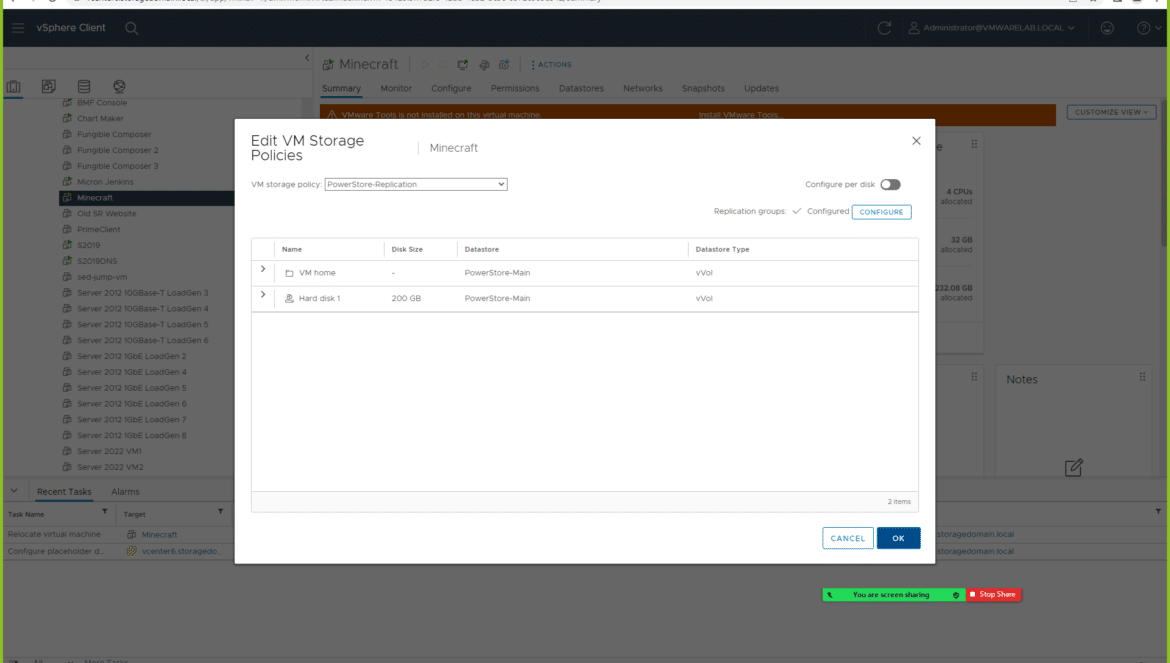Collapse the navigation sidebar arrow
Screen dimensions: 1170x663
click(307, 58)
